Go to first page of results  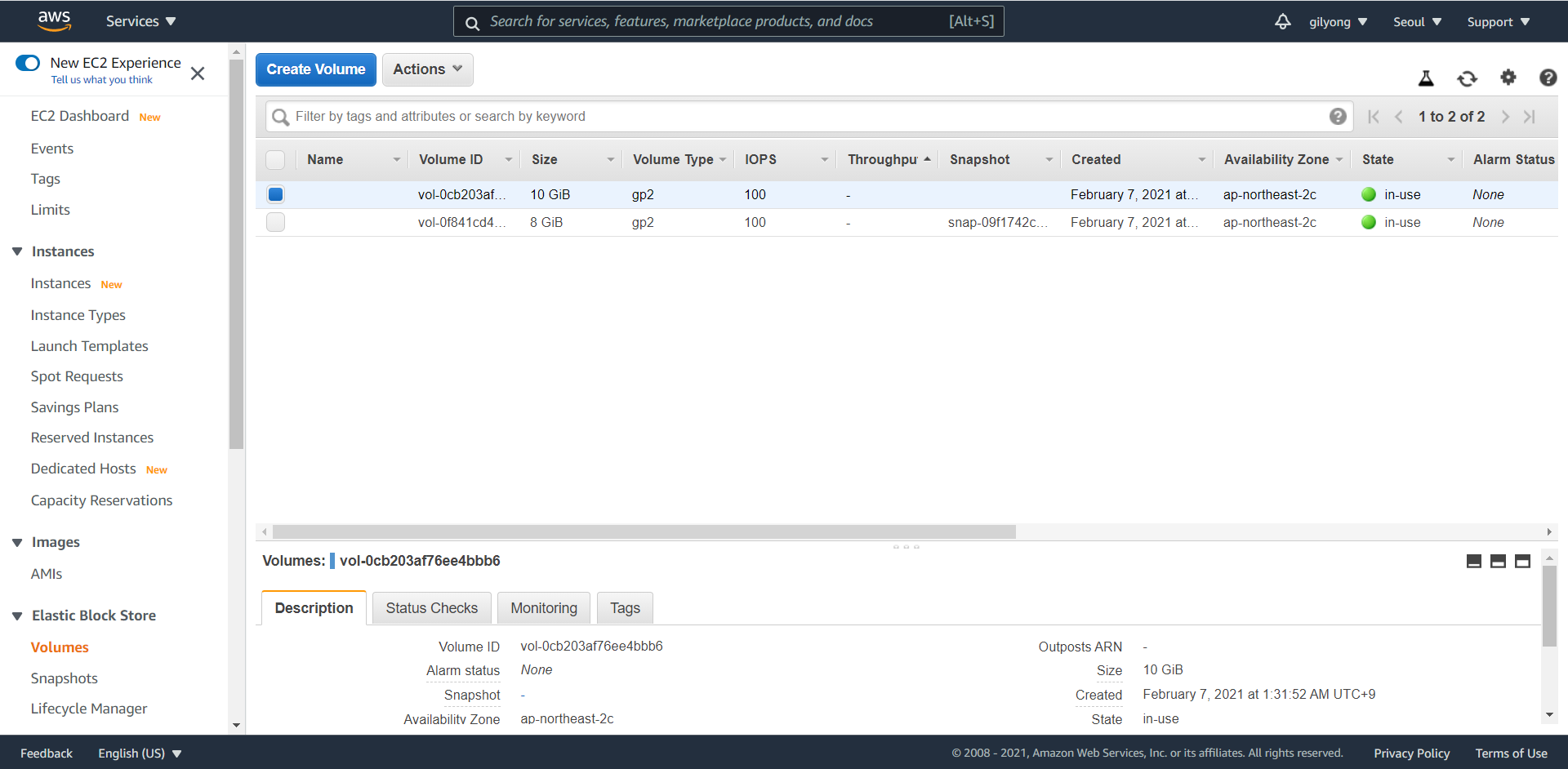[1374, 117]
